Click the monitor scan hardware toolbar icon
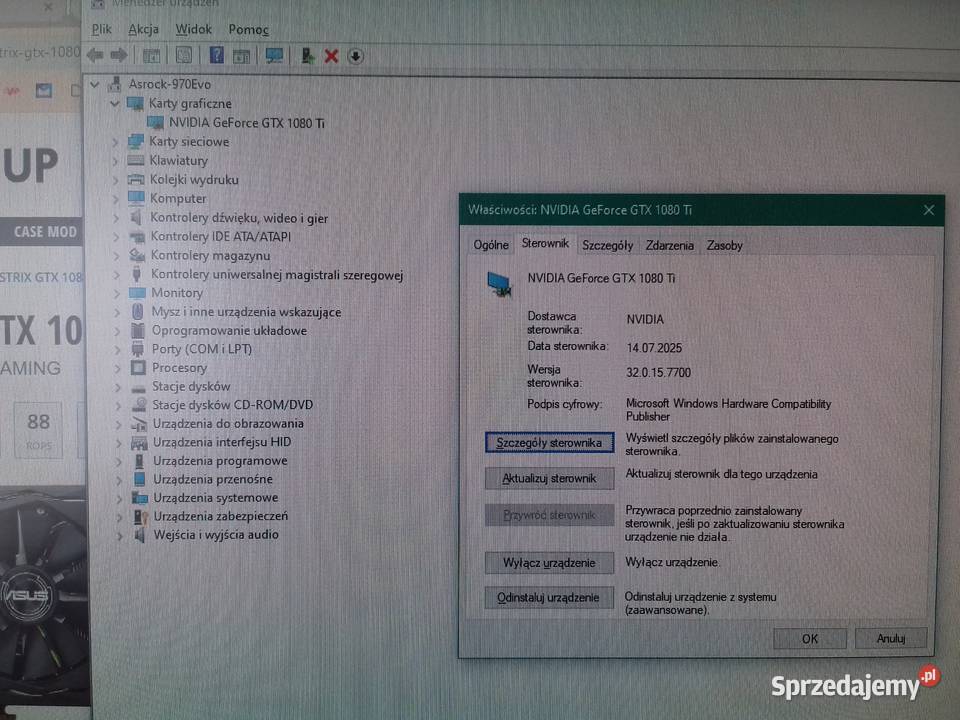This screenshot has width=960, height=720. [x=274, y=56]
